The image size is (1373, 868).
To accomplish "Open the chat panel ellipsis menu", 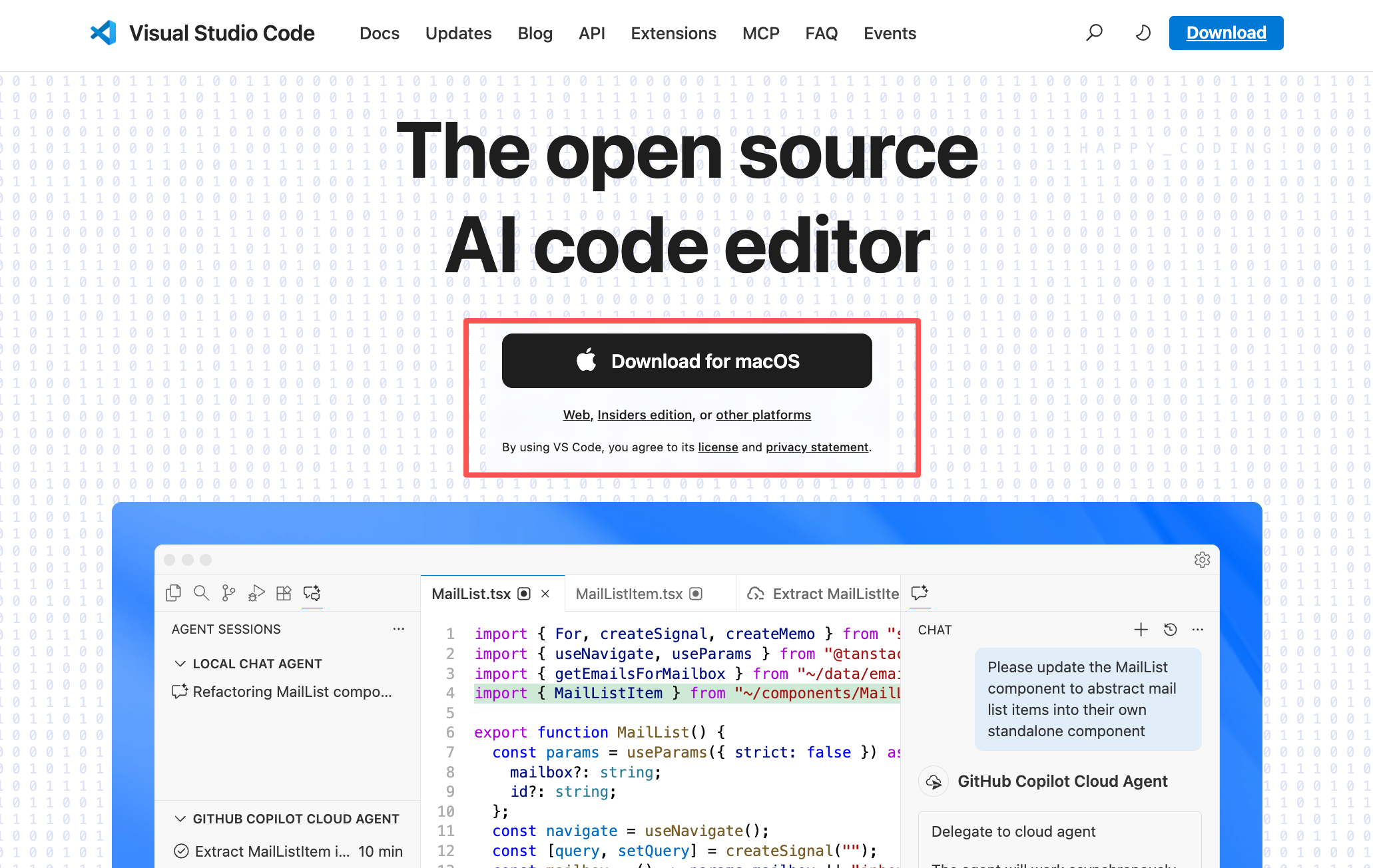I will click(1198, 629).
